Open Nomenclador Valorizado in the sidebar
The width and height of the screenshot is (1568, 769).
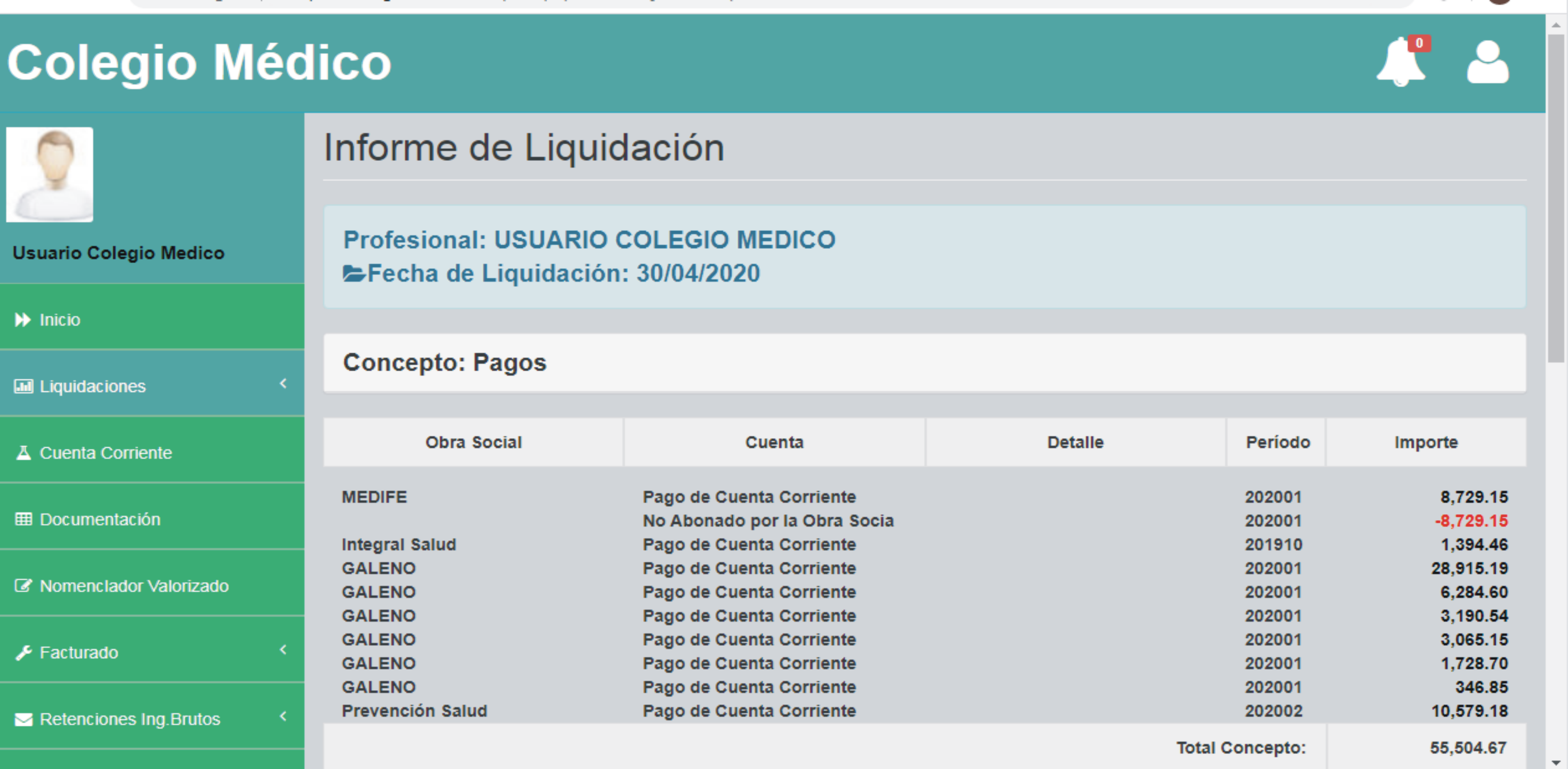point(152,582)
